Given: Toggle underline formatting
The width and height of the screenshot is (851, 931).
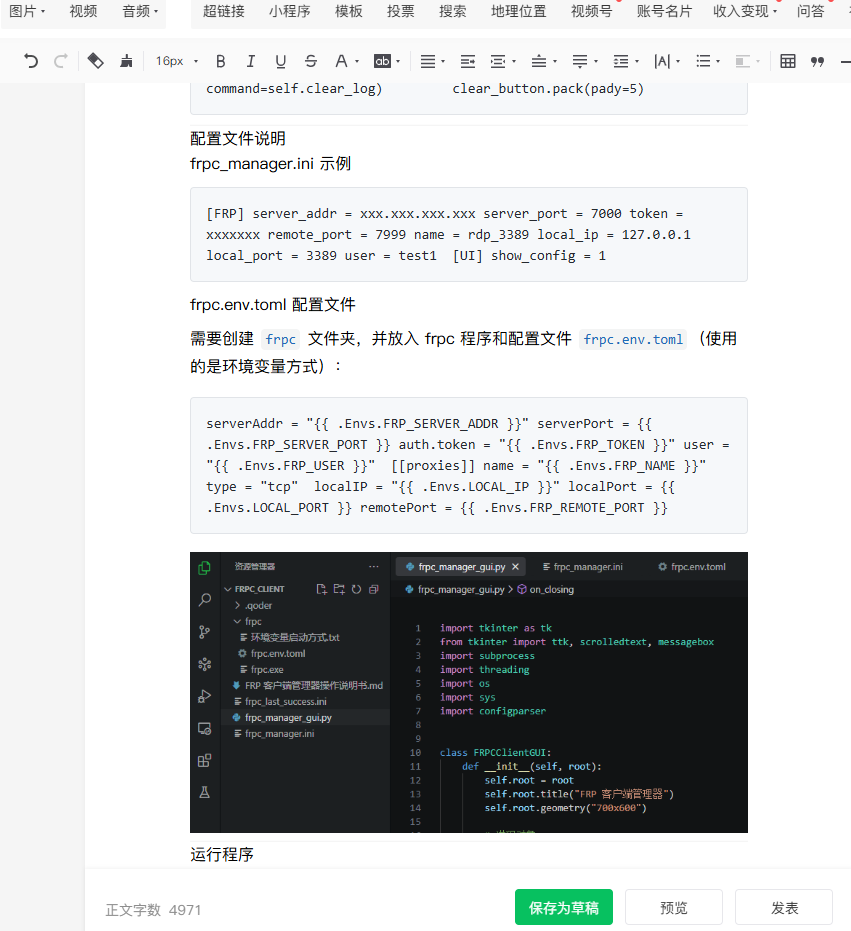Looking at the screenshot, I should (280, 61).
